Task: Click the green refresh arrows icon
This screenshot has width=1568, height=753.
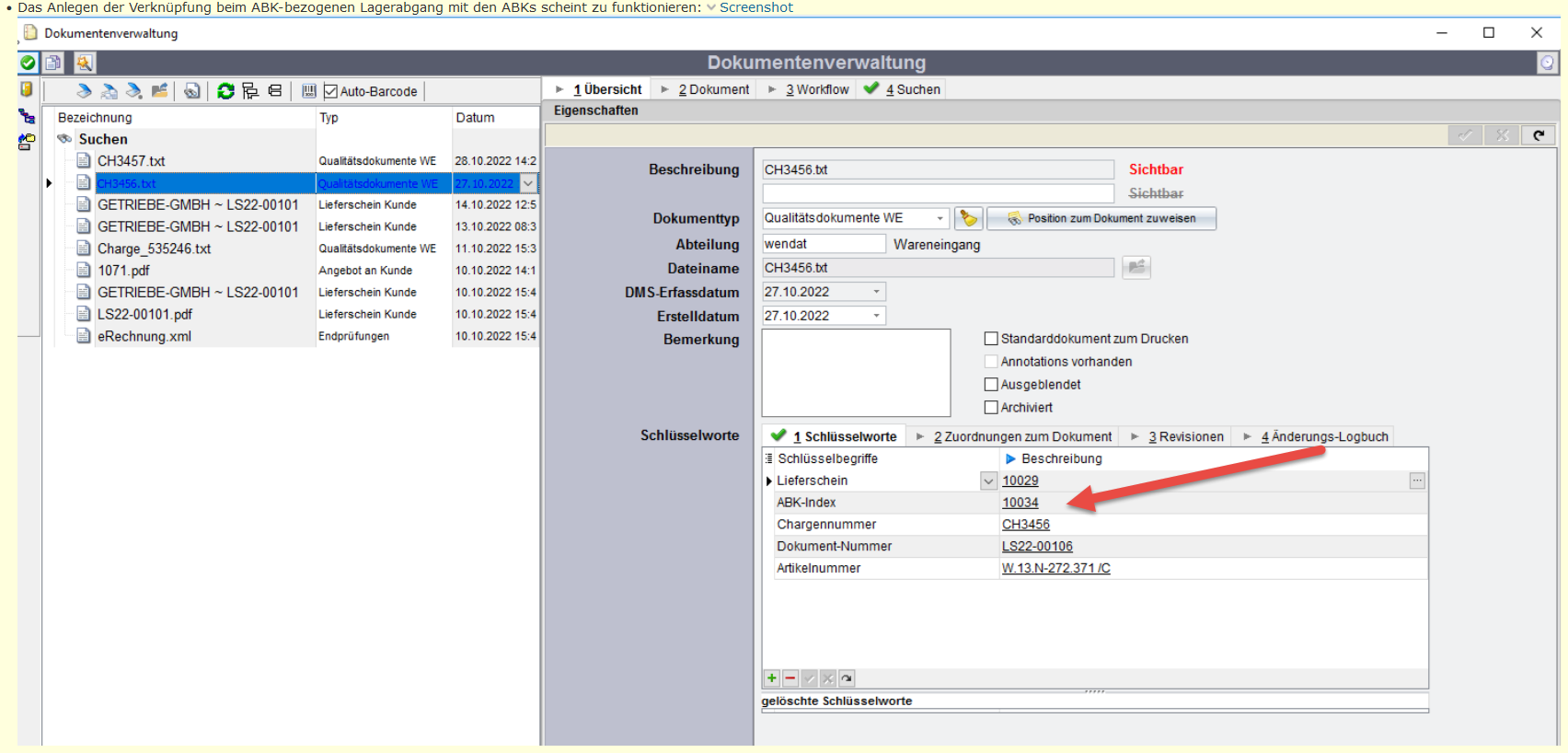Action: [x=225, y=91]
